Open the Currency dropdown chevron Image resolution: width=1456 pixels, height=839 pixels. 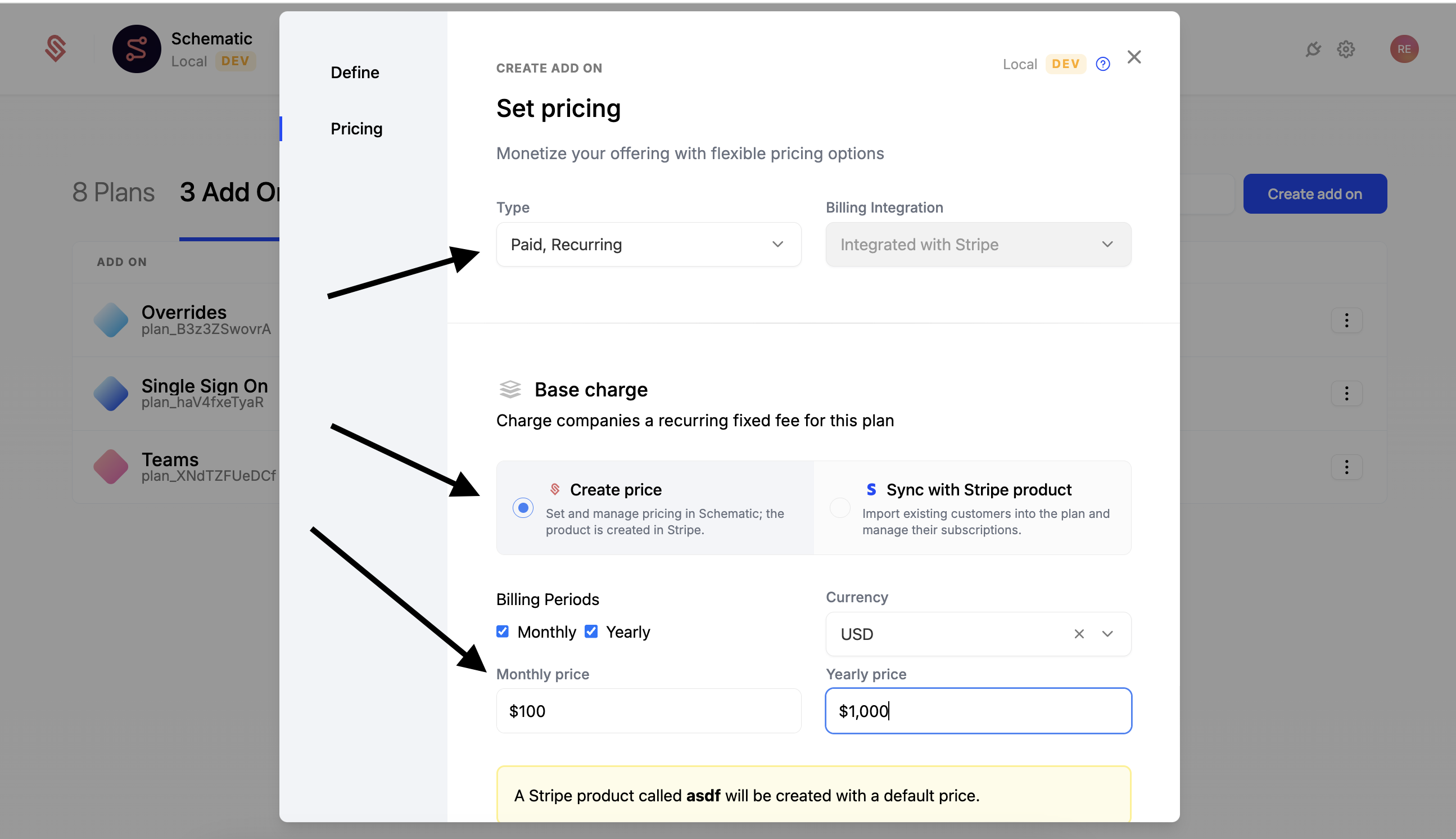1107,634
